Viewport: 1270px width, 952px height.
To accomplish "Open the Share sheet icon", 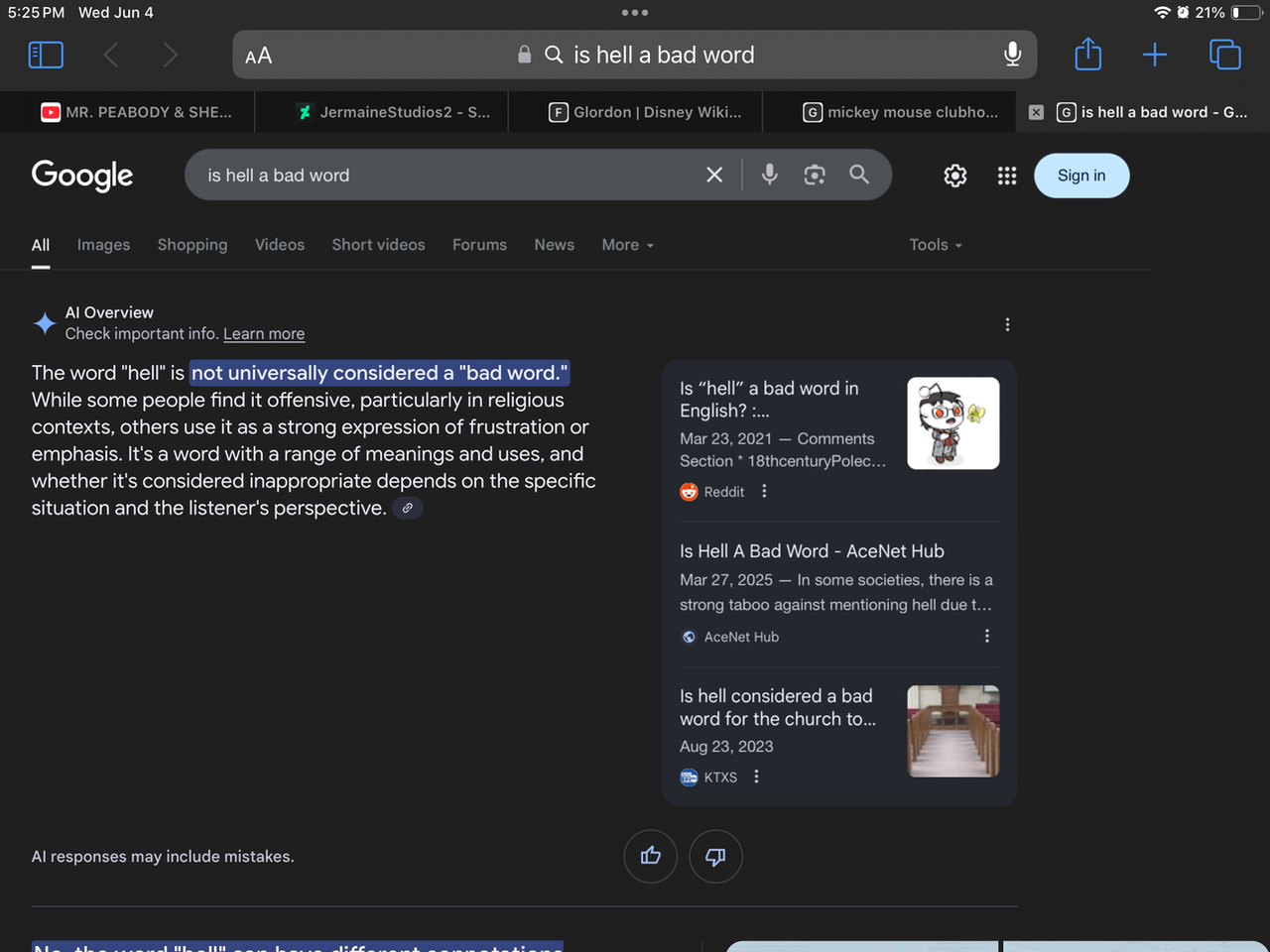I will [x=1088, y=54].
